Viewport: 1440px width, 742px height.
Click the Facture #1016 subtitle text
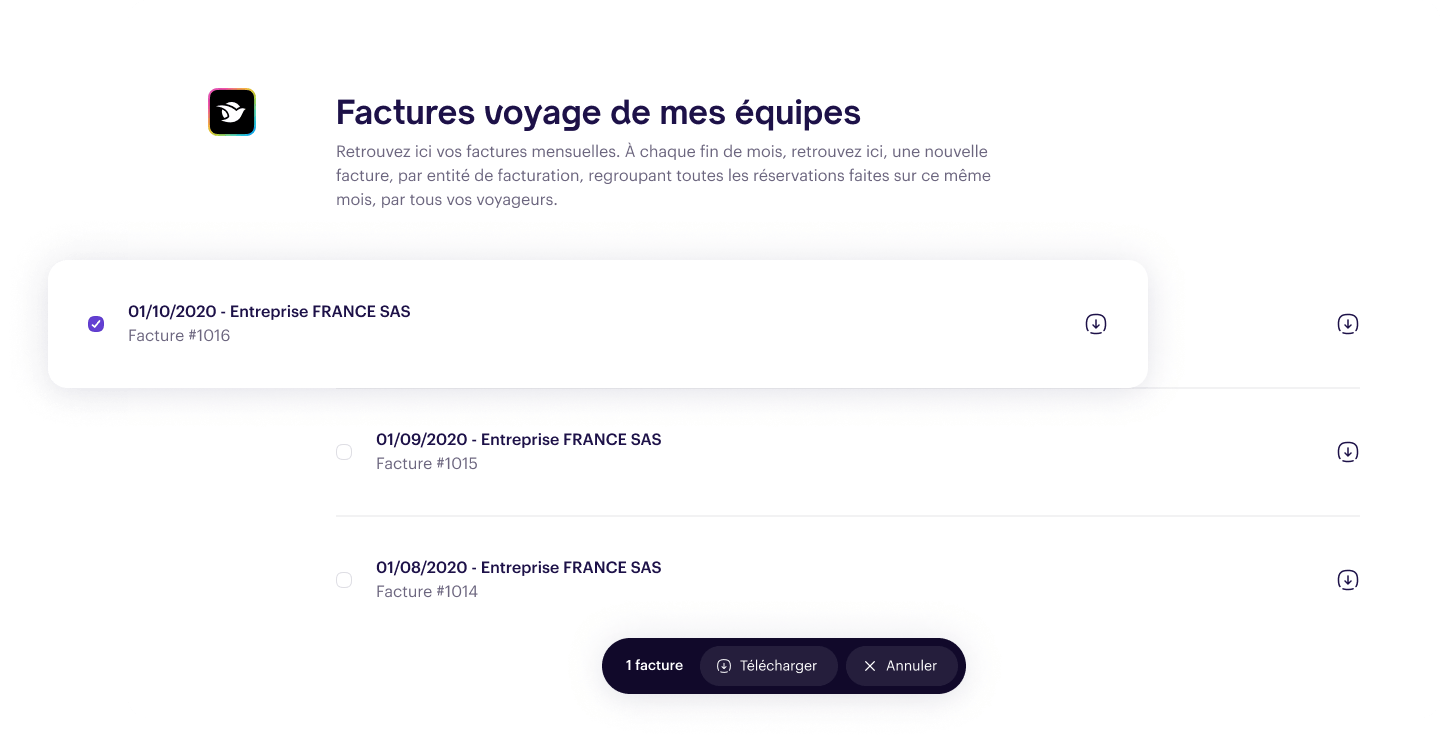(x=179, y=336)
